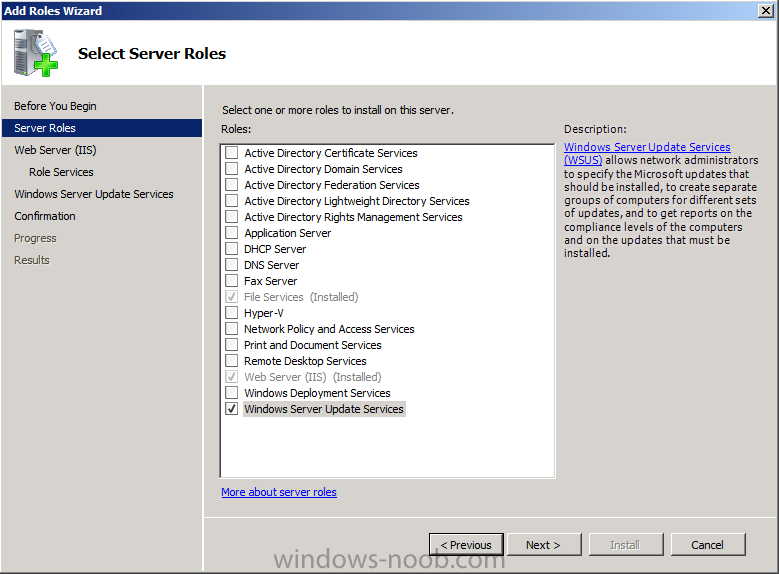
Task: Click the Web Server (IIS) (Installed) label
Action: click(312, 377)
